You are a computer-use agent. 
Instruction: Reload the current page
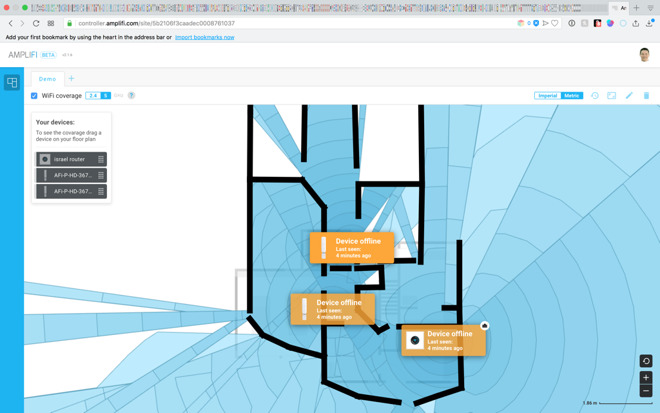pyautogui.click(x=36, y=24)
